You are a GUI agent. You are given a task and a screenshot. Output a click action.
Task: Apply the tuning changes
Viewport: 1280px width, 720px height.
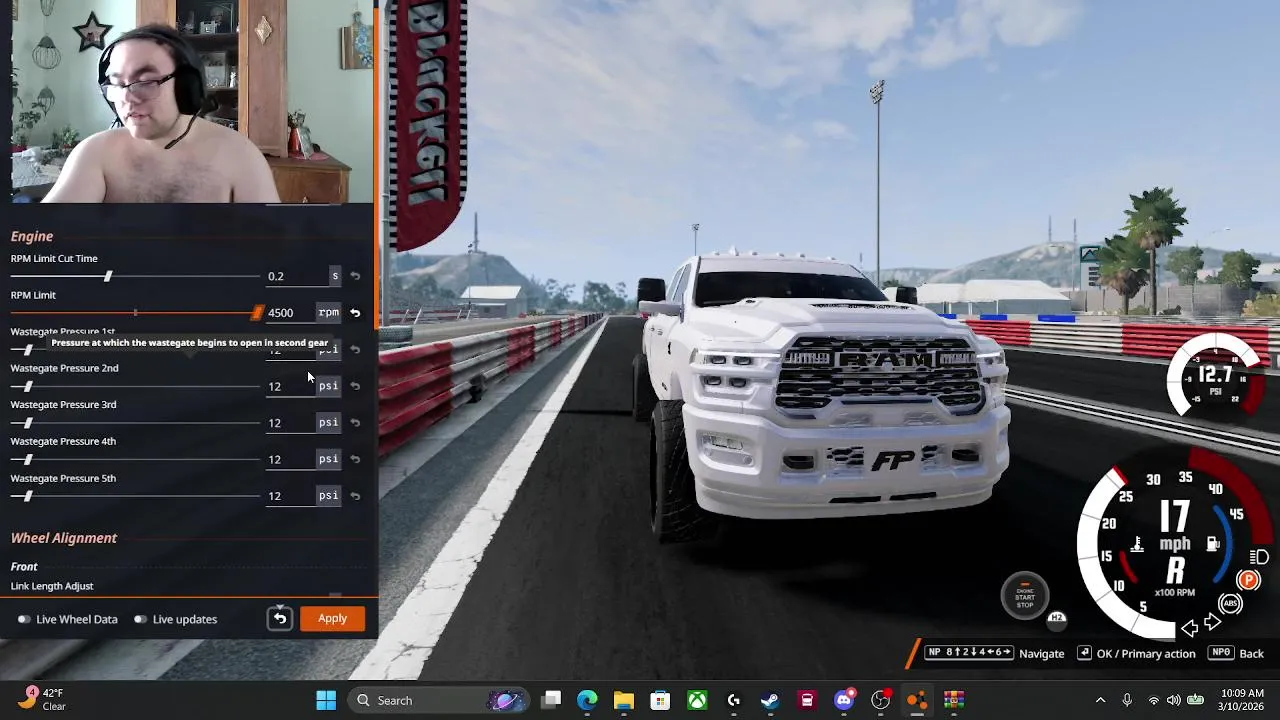tap(333, 619)
